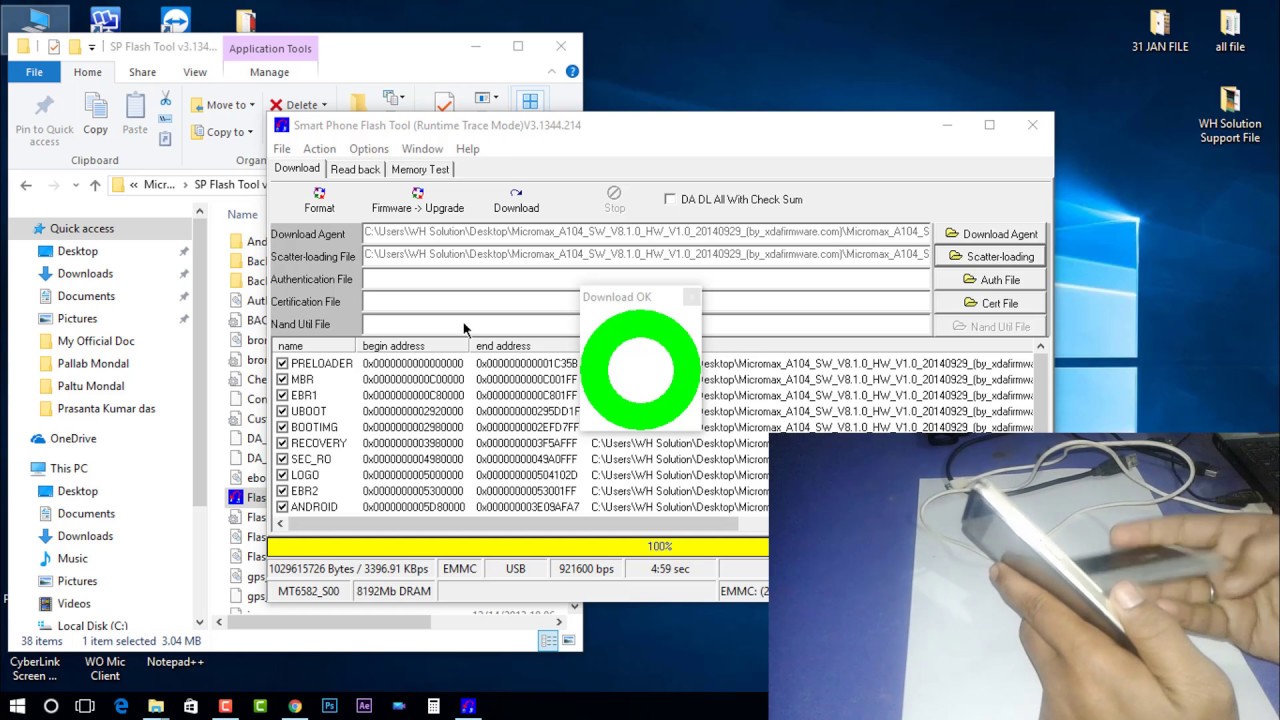Image resolution: width=1280 pixels, height=720 pixels.
Task: Open the 31 JAN FILE desktop icon
Action: coord(1160,32)
